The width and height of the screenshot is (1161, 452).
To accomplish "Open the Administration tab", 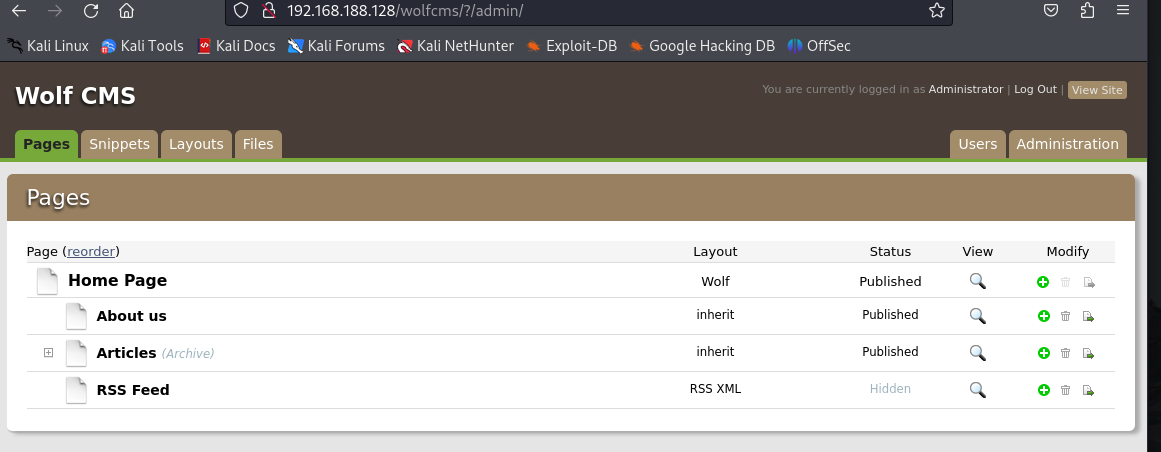I will [x=1067, y=144].
